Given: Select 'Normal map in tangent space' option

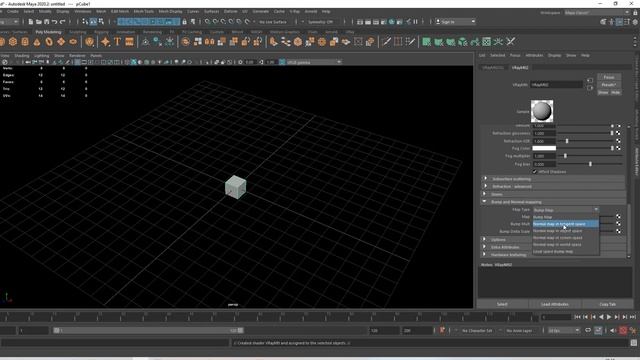Looking at the screenshot, I should tap(566, 224).
